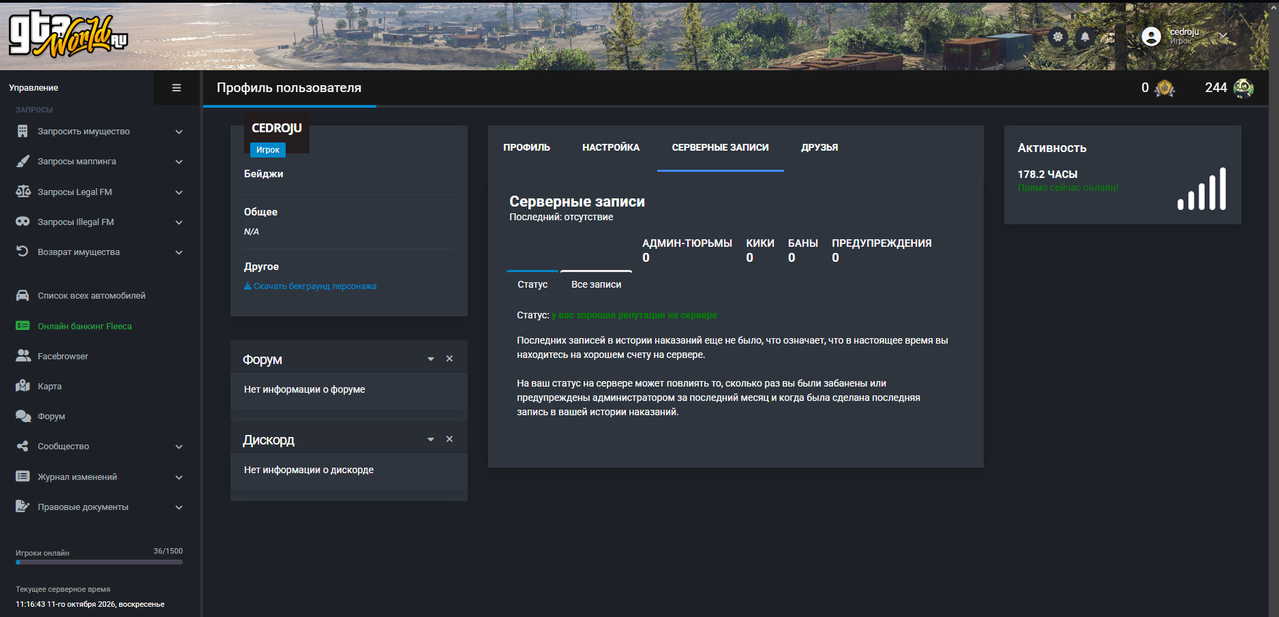Close the Дискорд panel
This screenshot has height=617, width=1279.
pos(449,439)
